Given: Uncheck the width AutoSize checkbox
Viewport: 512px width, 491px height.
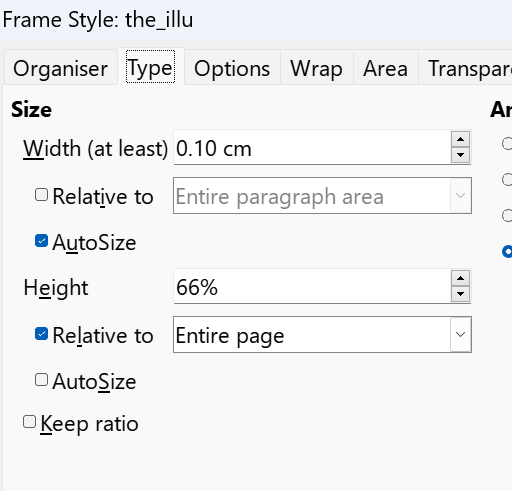Looking at the screenshot, I should [x=41, y=241].
